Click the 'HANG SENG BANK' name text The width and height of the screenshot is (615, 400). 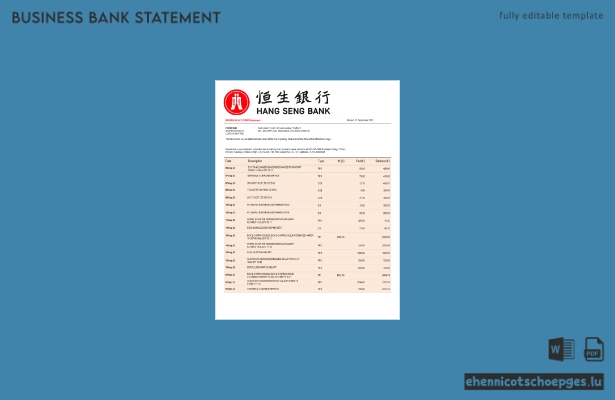293,111
